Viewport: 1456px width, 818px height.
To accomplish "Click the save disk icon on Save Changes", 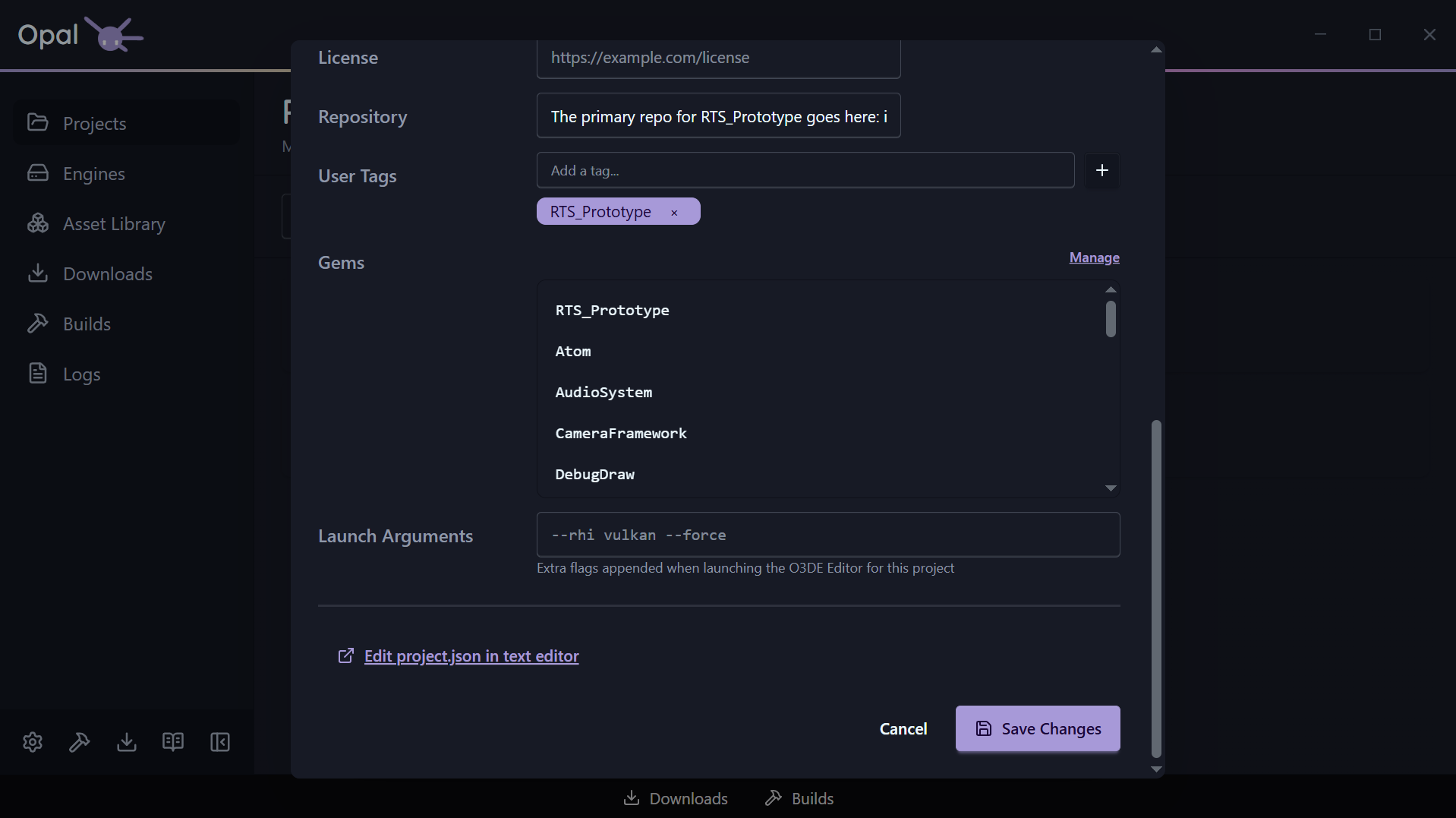I will tap(984, 728).
